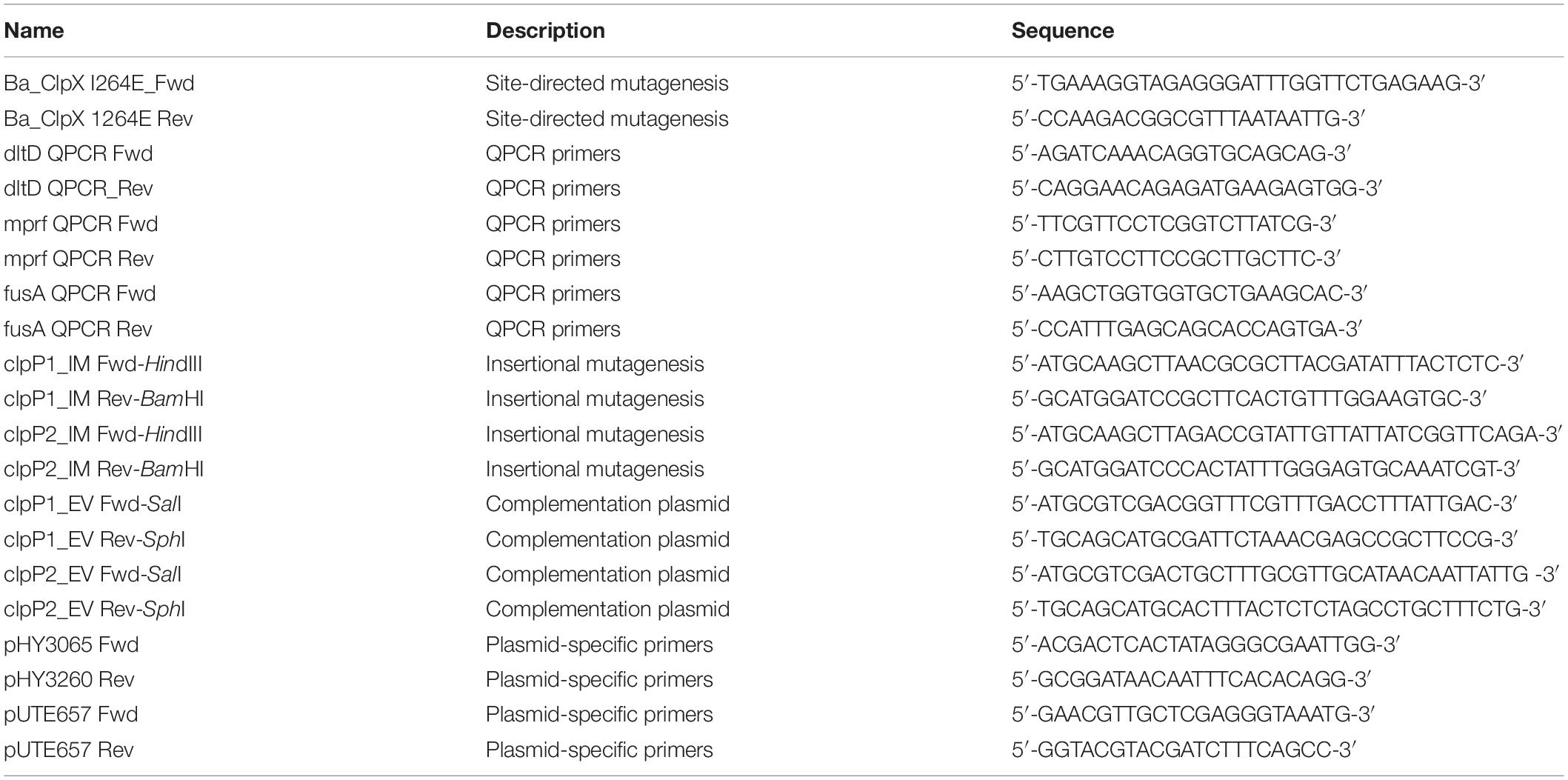
Task: Click the Name column header
Action: 33,30
